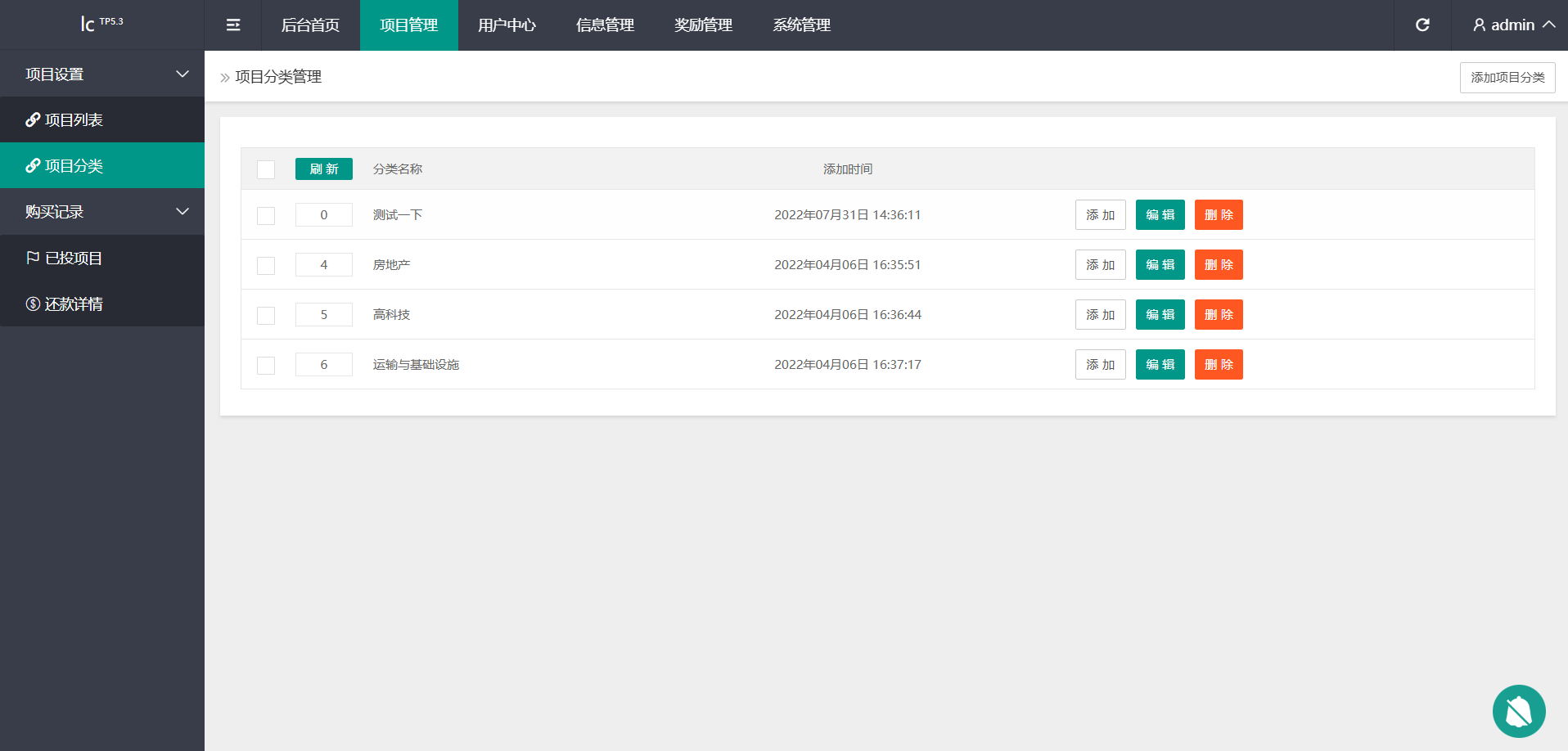Edit the 运输与基础设施 category

(x=1160, y=365)
